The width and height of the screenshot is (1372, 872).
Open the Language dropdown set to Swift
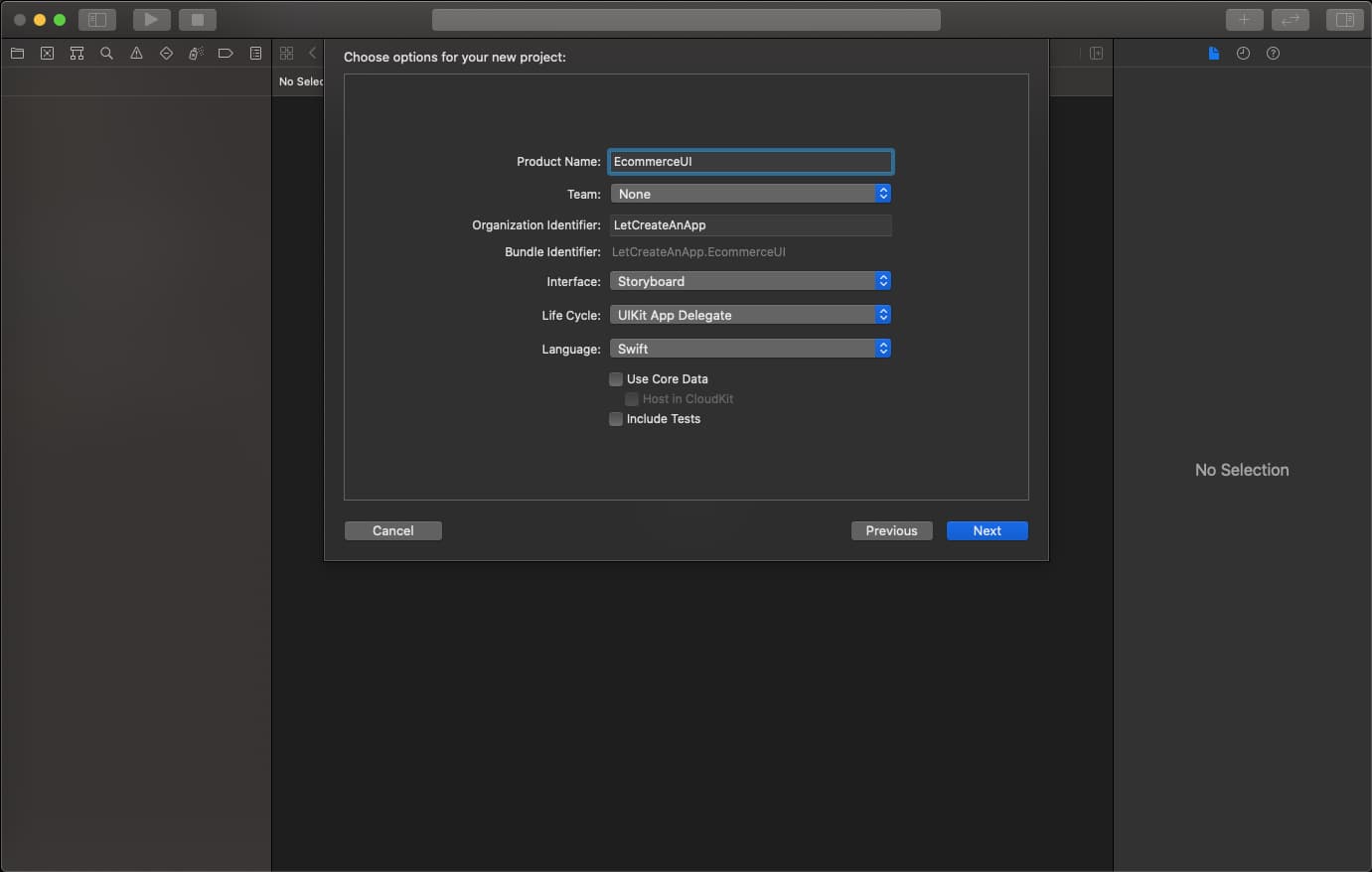[x=750, y=350]
